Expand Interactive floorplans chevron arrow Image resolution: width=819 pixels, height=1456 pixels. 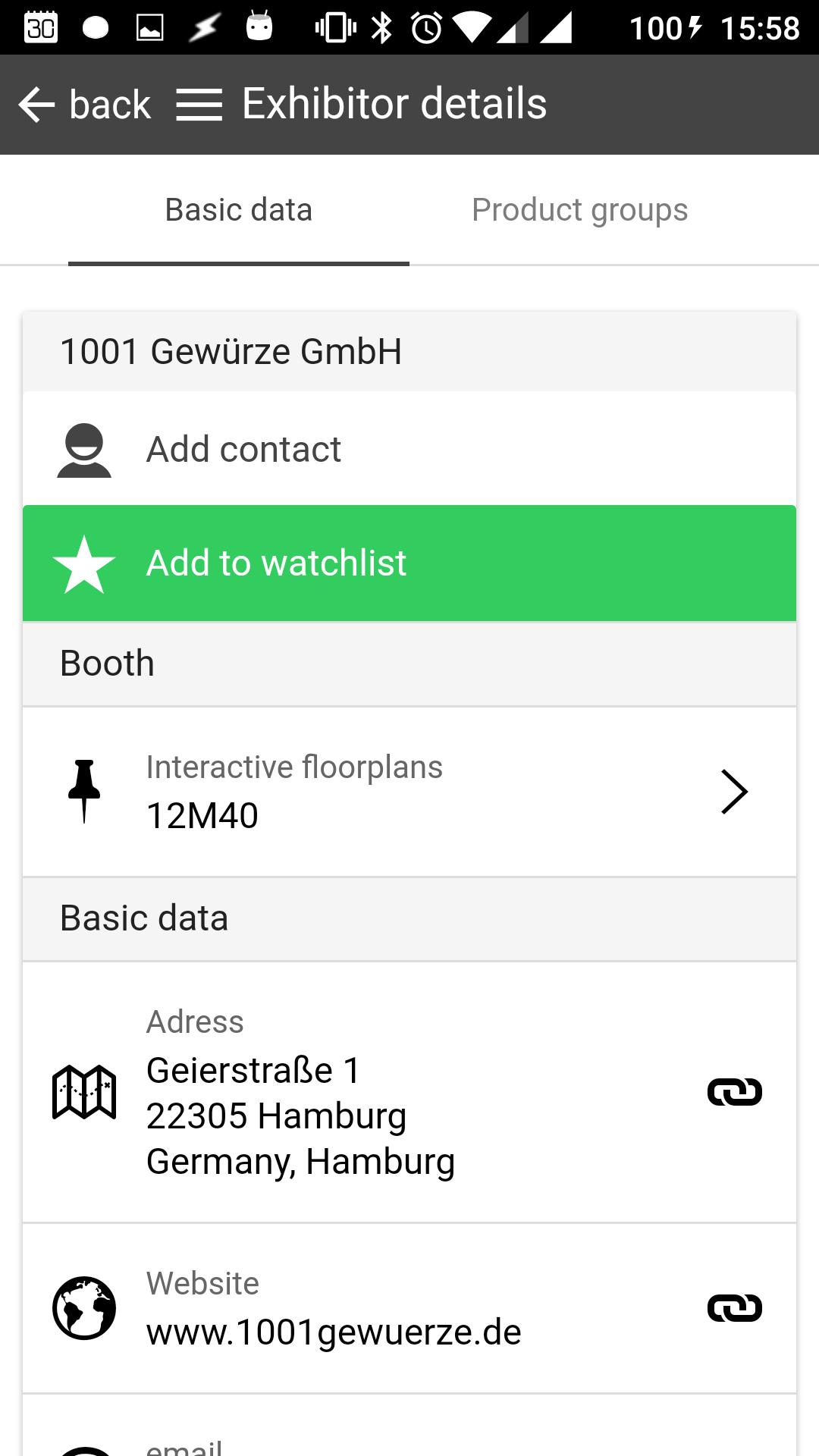(733, 792)
